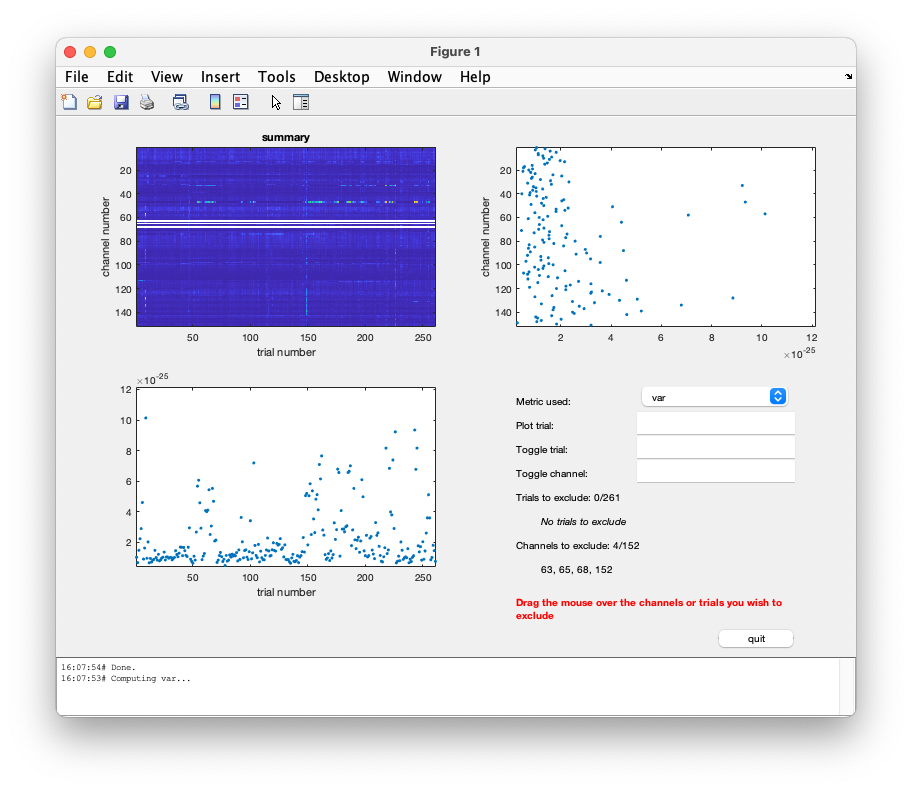
Task: Open the Tools menu
Action: tap(276, 77)
